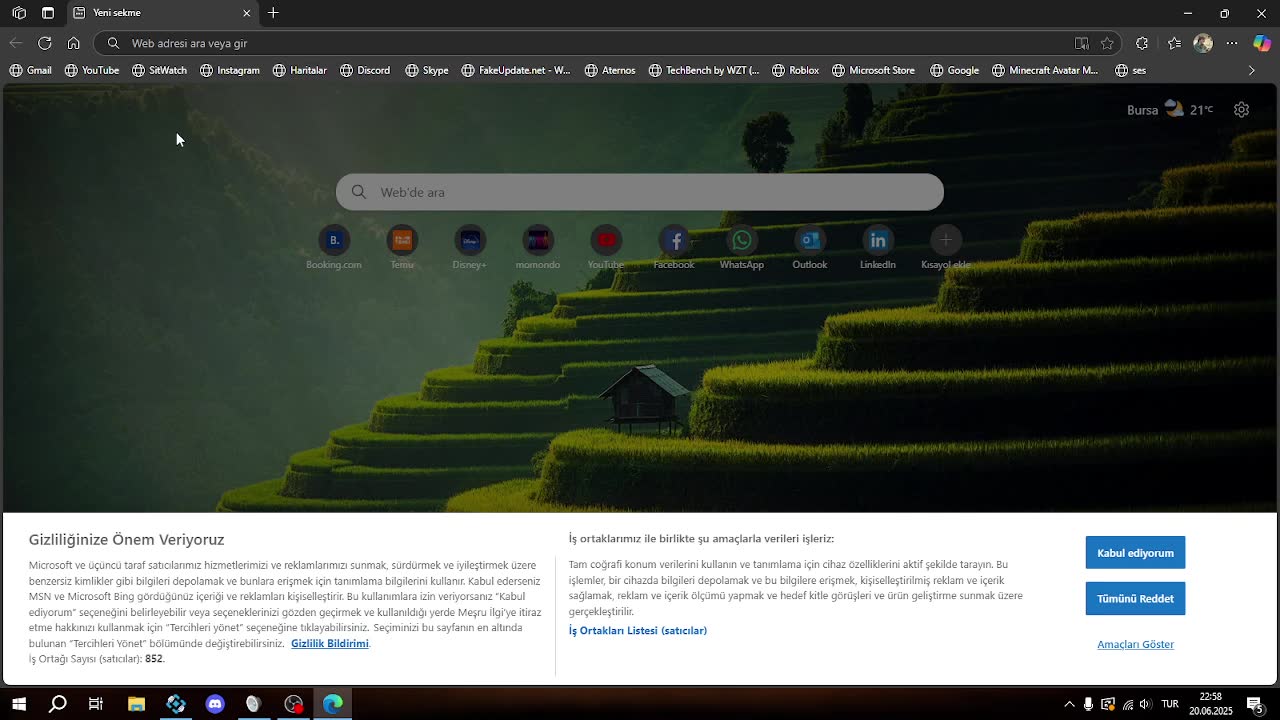This screenshot has width=1280, height=720.
Task: Open the Copilot sidebar icon
Action: click(1262, 43)
